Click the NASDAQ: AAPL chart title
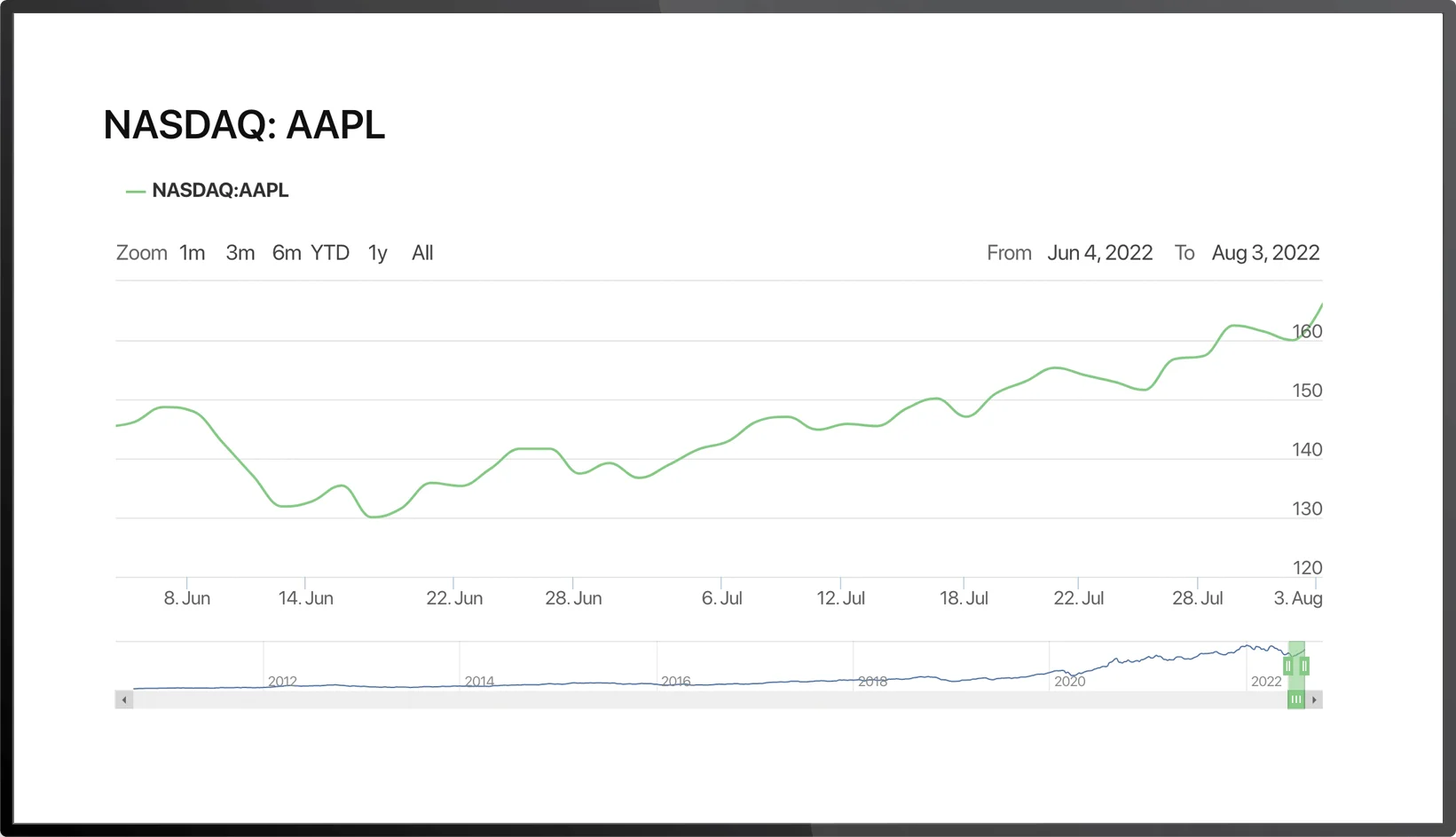 click(244, 125)
